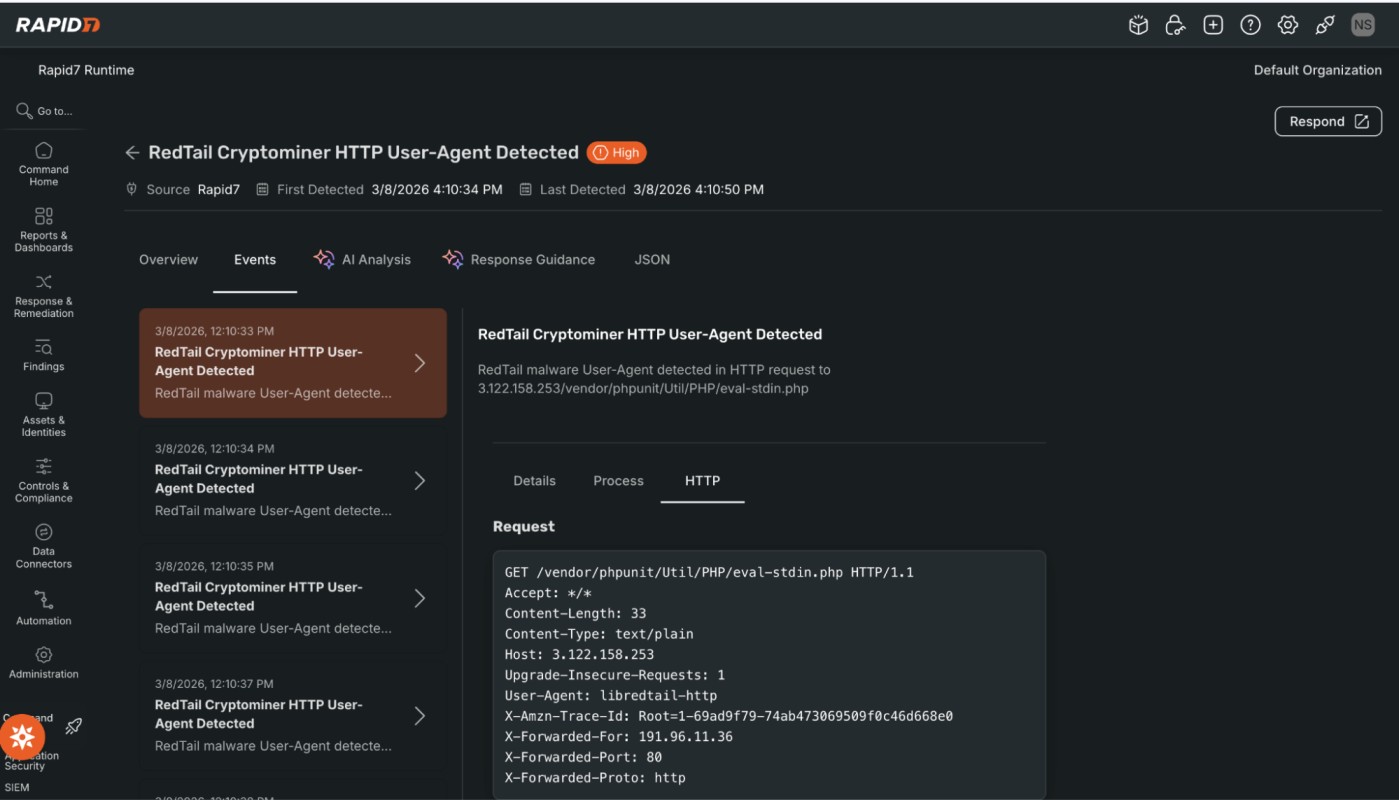Open the Automation section
The width and height of the screenshot is (1399, 800).
point(43,608)
